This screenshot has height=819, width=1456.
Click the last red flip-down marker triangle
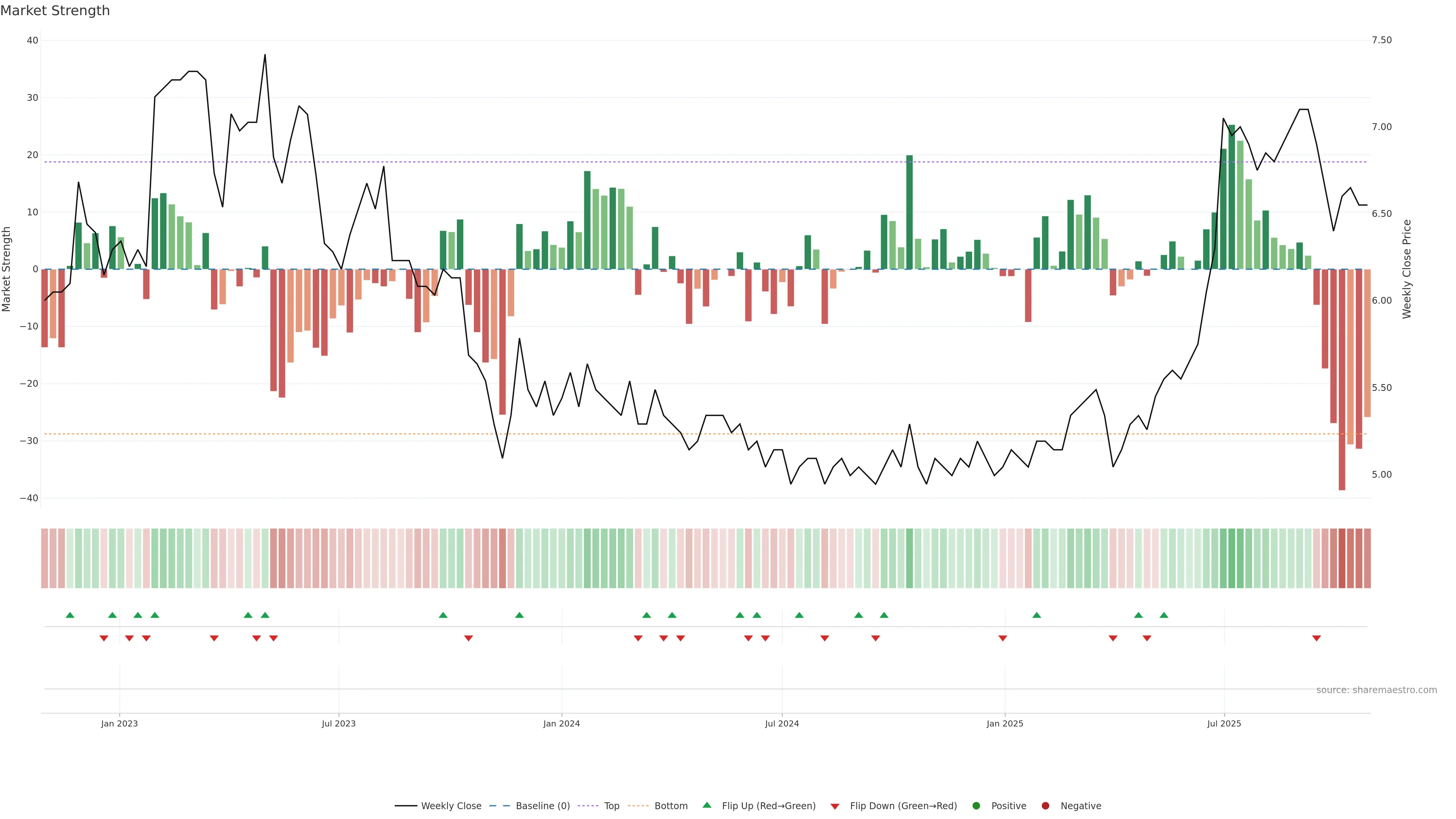1316,638
